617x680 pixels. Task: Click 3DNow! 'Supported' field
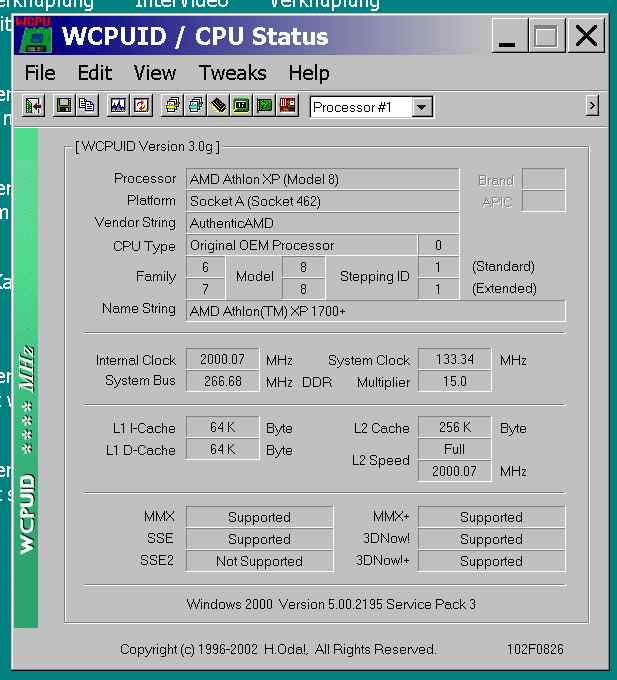[x=491, y=539]
